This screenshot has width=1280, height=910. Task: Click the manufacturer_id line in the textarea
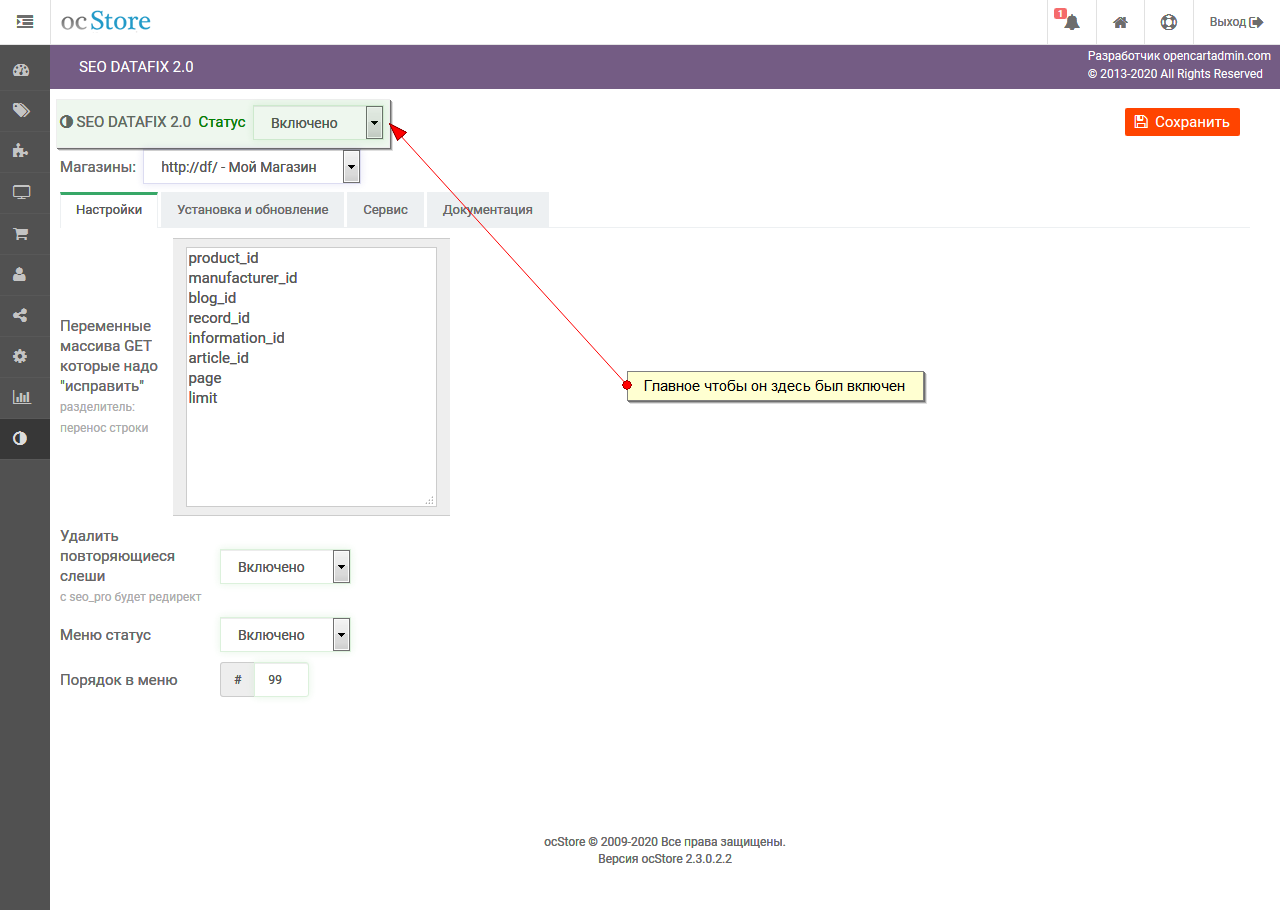(243, 278)
